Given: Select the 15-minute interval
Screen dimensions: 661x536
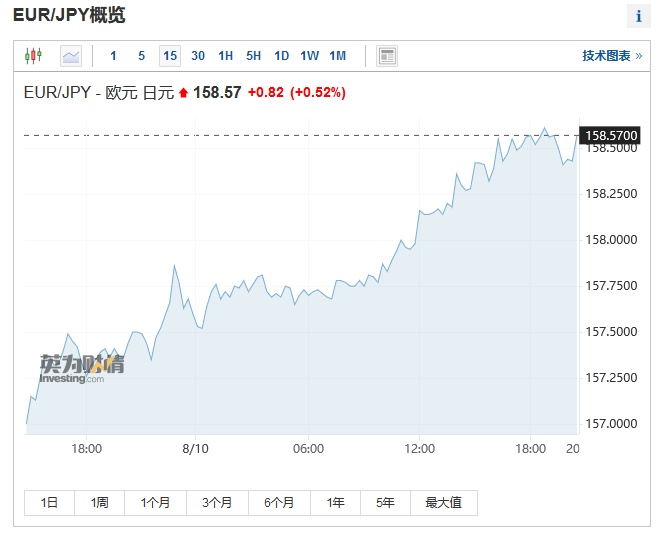Looking at the screenshot, I should (170, 56).
